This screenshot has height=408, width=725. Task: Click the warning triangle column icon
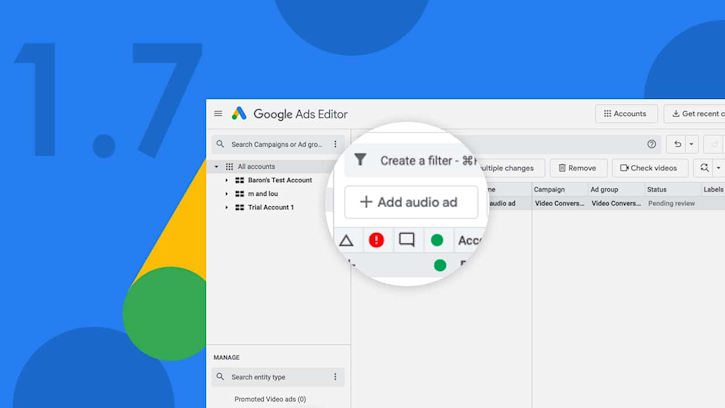tap(346, 241)
